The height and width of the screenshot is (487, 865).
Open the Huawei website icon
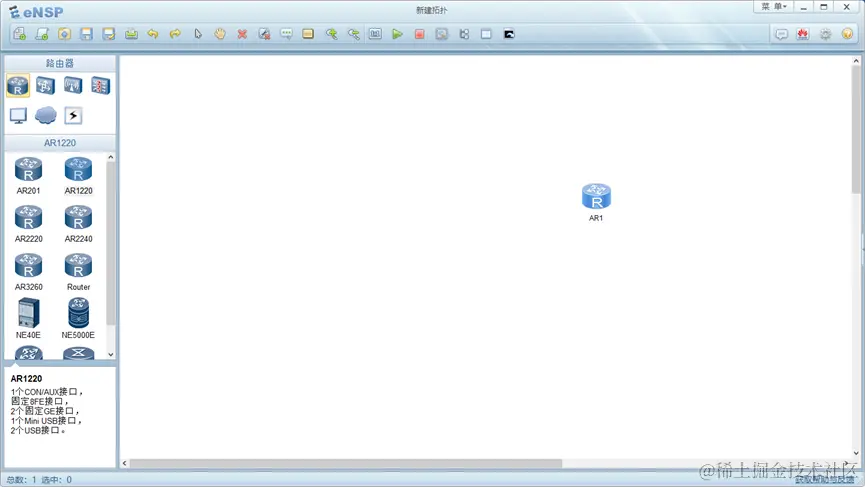coord(803,34)
